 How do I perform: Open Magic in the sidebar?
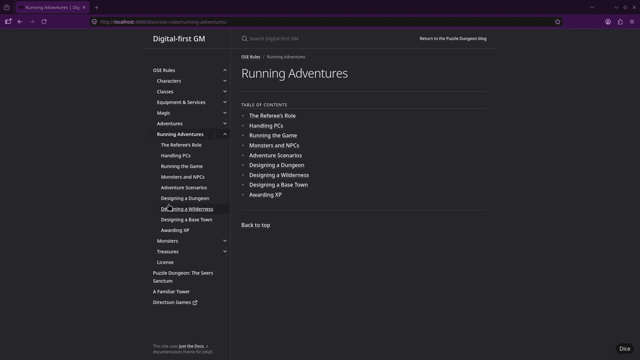coord(164,113)
